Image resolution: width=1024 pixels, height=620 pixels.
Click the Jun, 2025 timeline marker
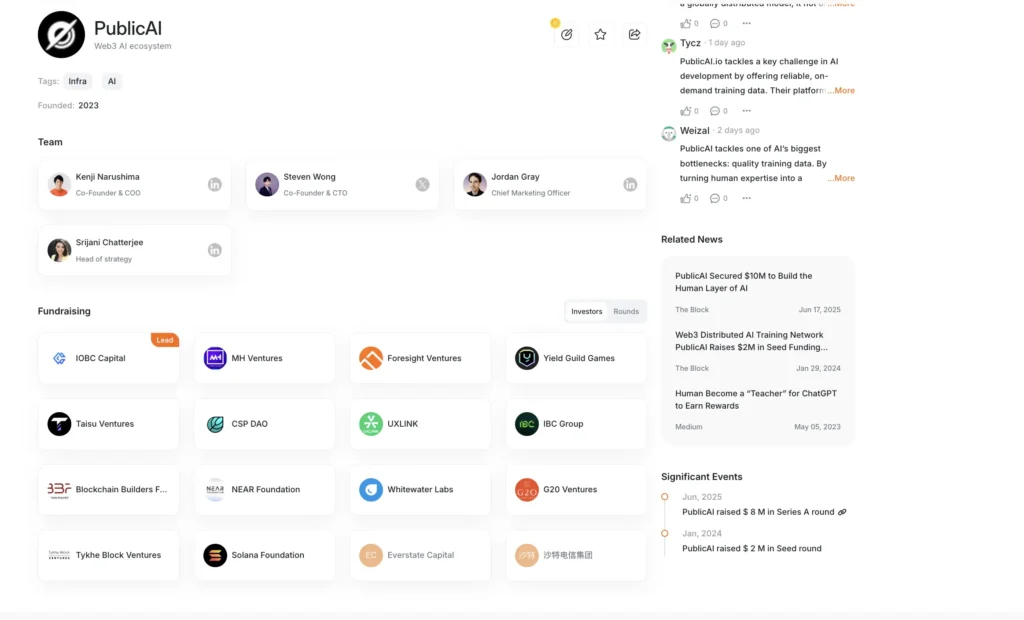pos(665,497)
